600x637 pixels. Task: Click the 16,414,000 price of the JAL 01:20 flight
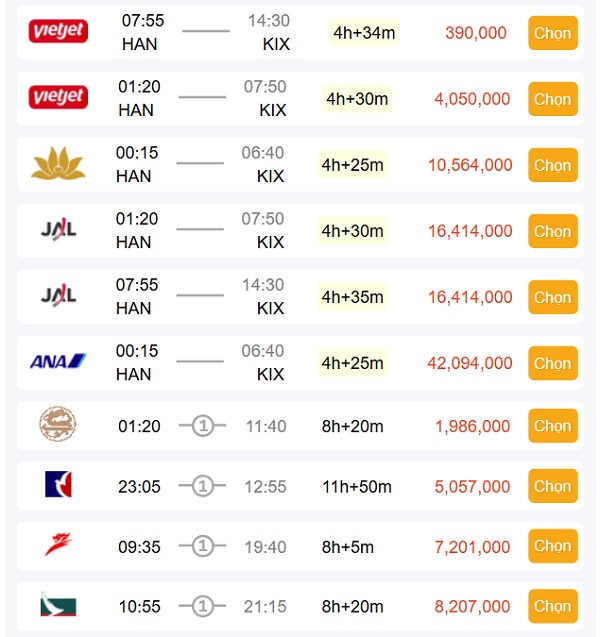pyautogui.click(x=470, y=231)
